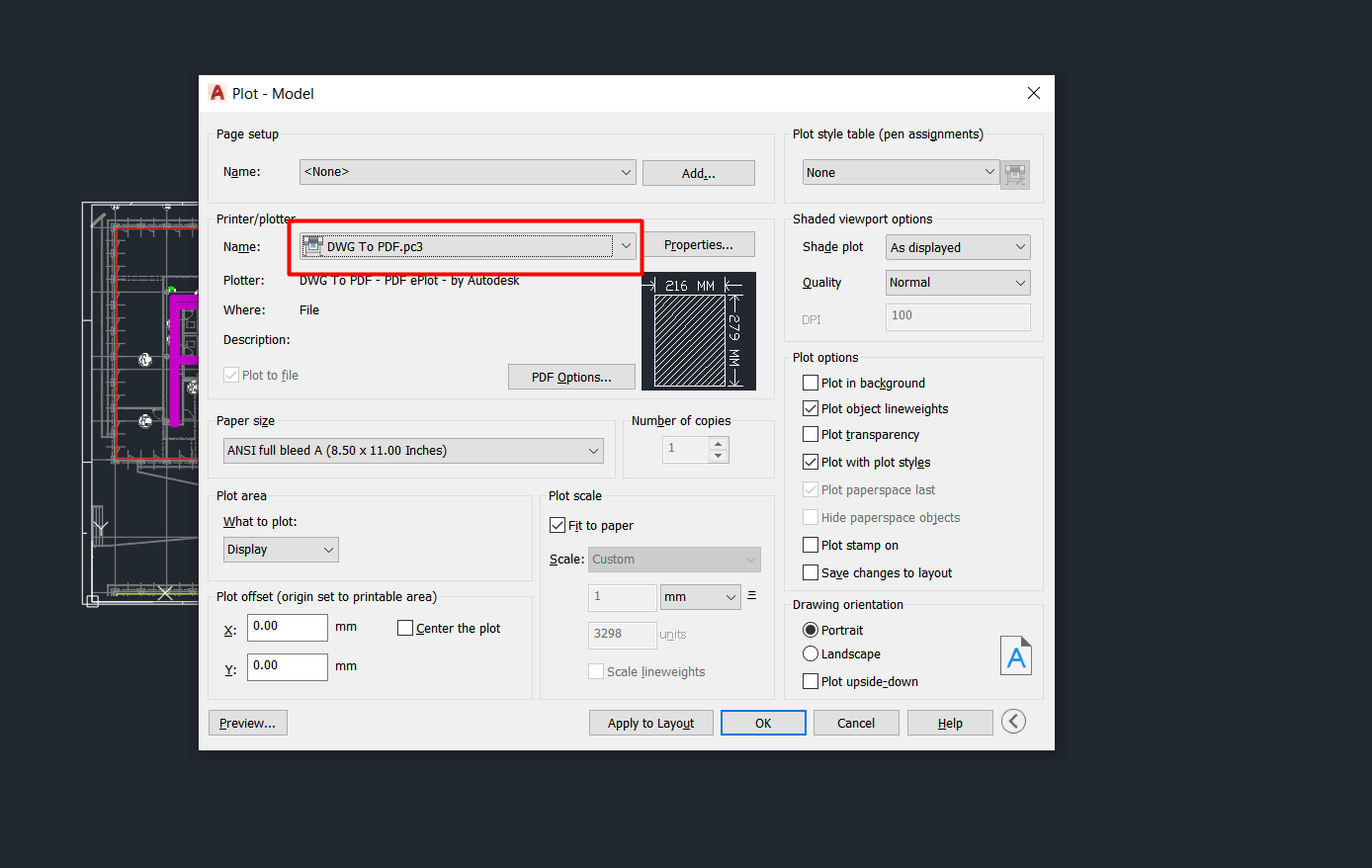This screenshot has height=868, width=1372.
Task: Uncheck Fit to paper option
Action: [x=557, y=525]
